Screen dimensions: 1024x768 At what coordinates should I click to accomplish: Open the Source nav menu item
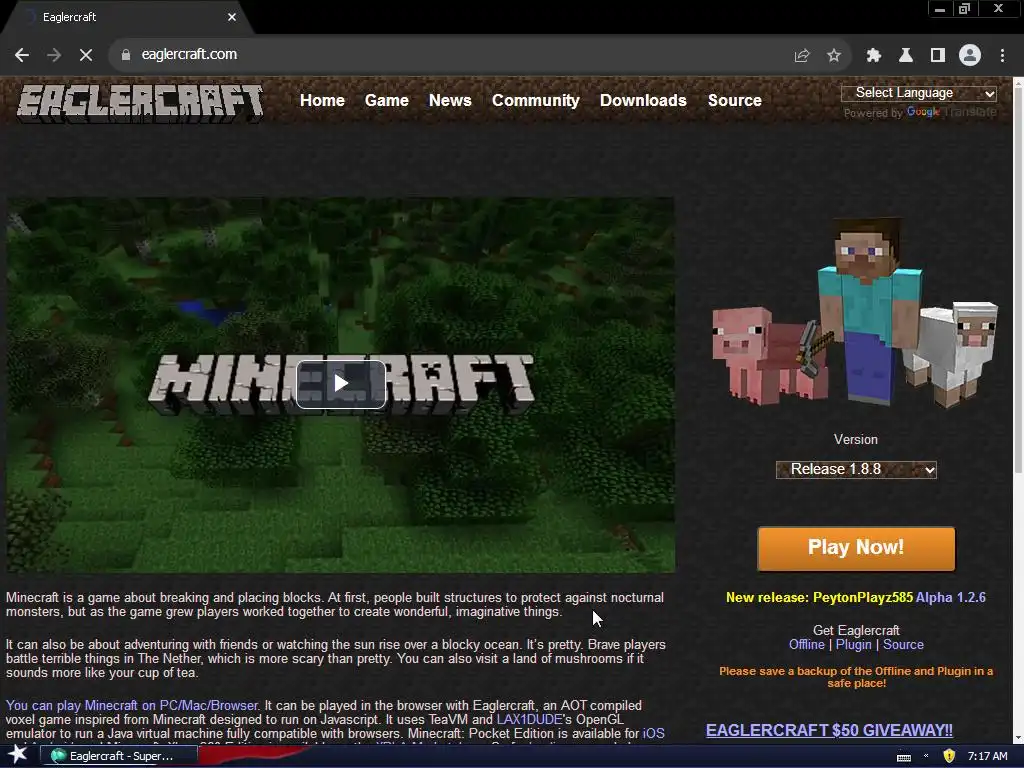pos(735,101)
